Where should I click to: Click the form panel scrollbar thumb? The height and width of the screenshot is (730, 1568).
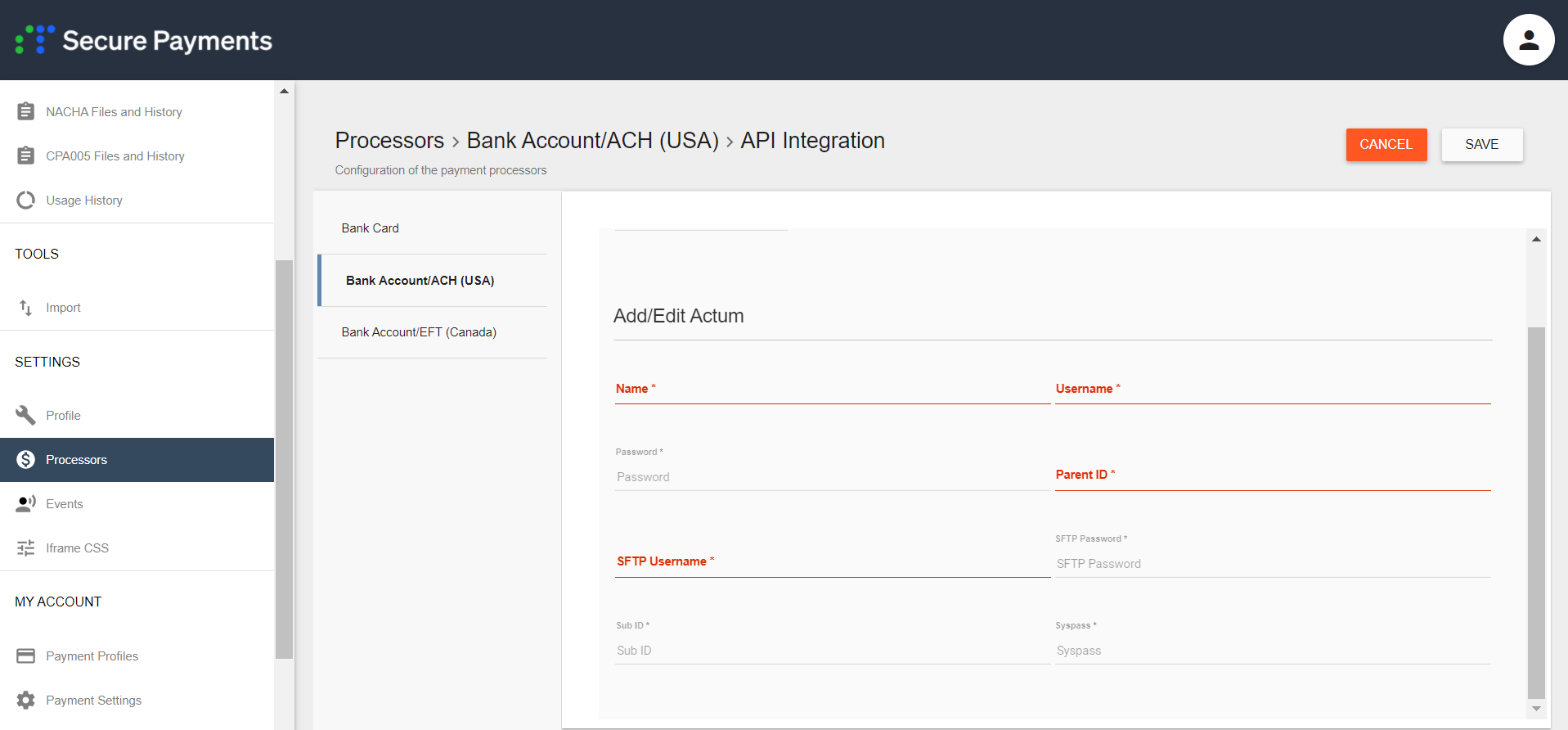(1536, 512)
